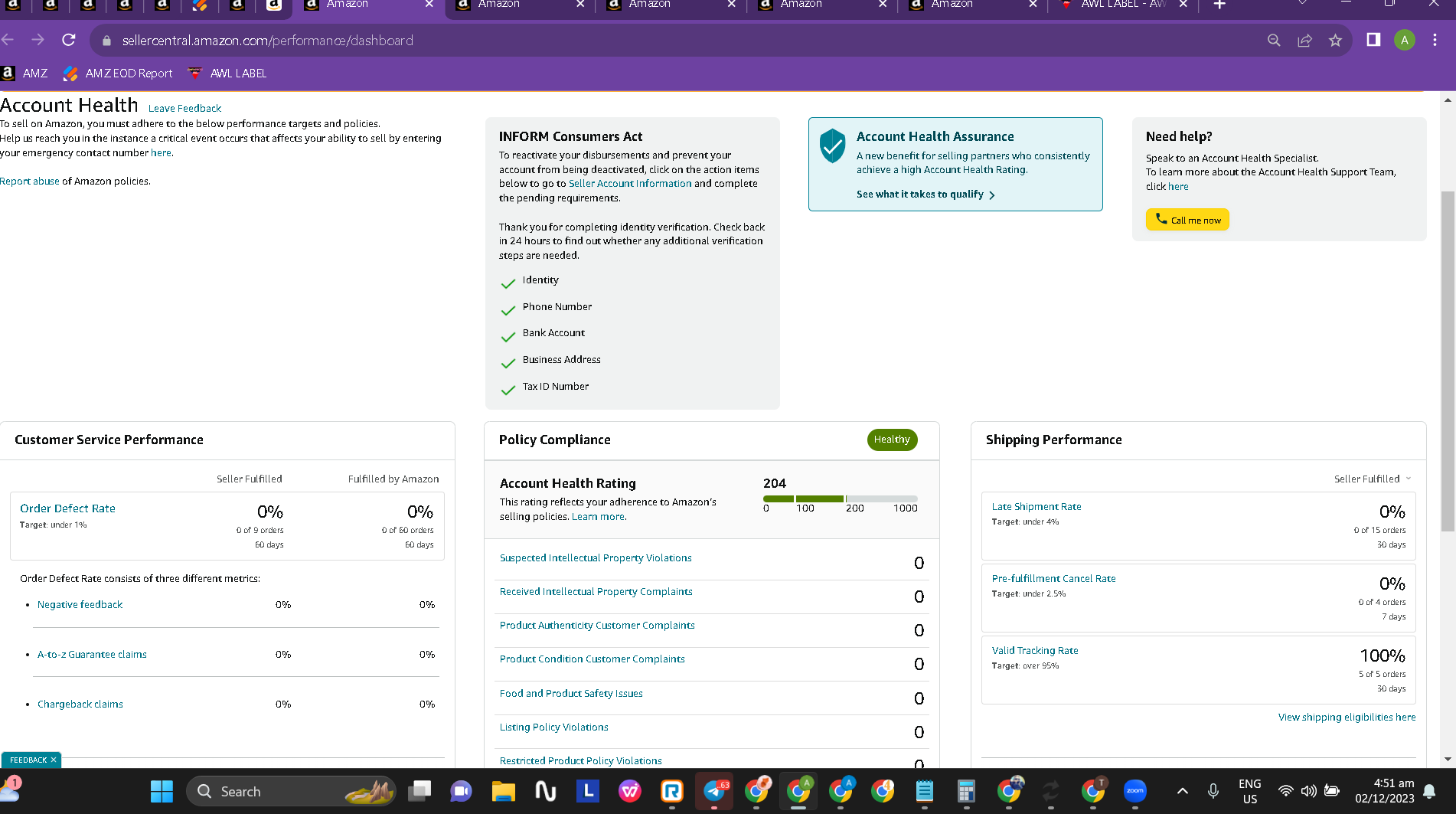Open Negative feedback metric
Viewport: 1456px width, 814px height.
click(80, 605)
